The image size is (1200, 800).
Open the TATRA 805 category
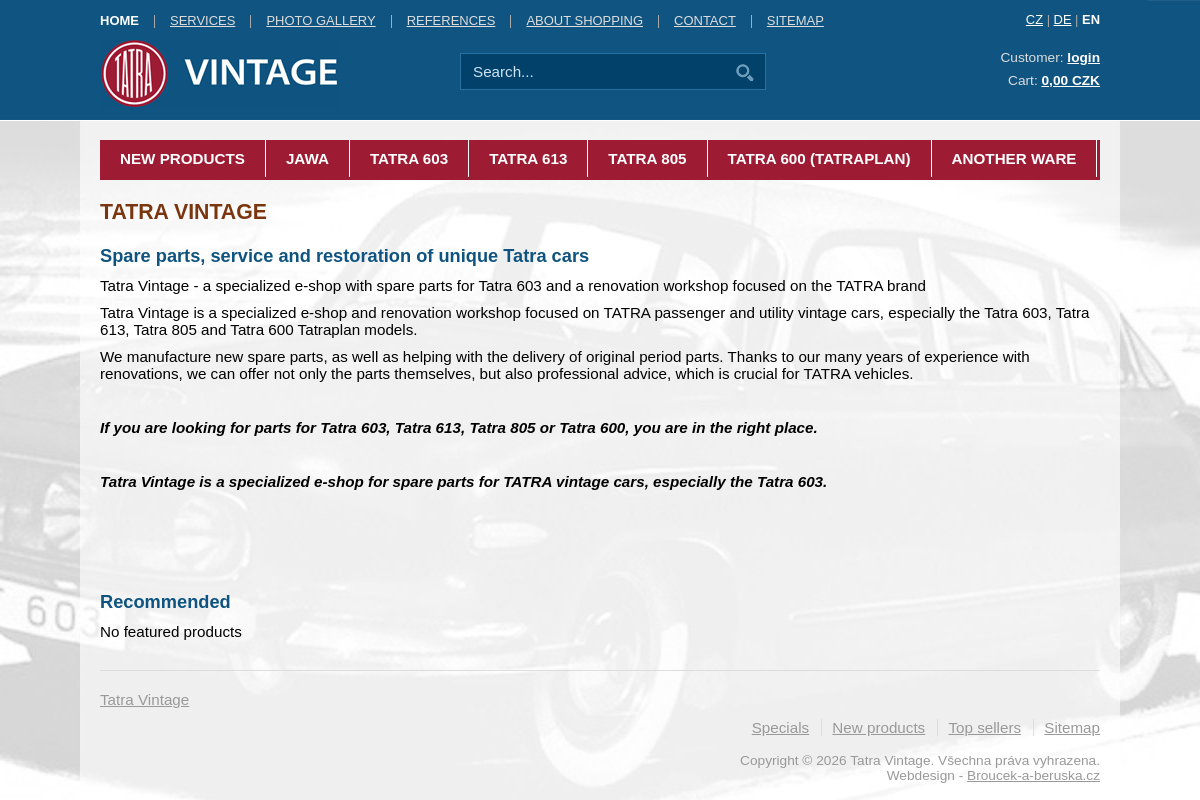point(647,159)
